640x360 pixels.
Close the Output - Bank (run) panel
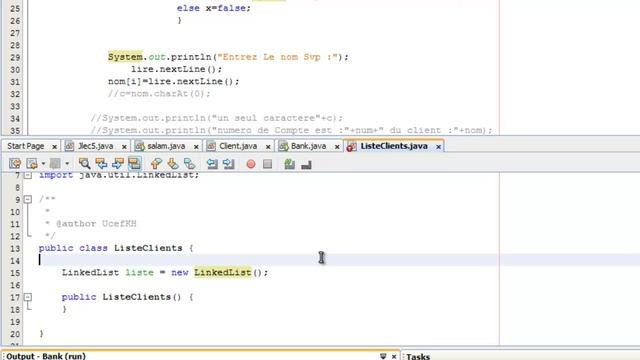point(394,356)
